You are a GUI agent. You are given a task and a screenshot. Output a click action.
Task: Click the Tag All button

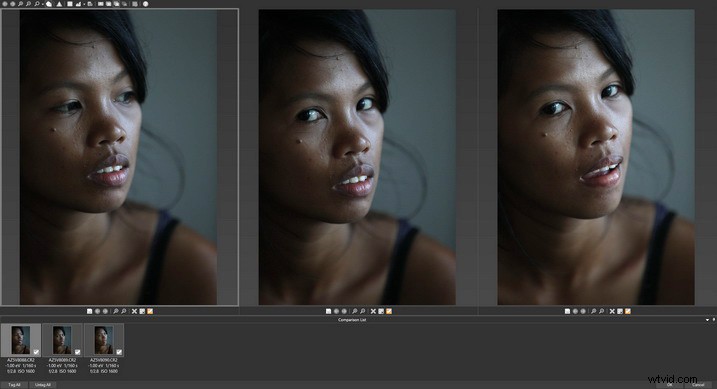14,385
